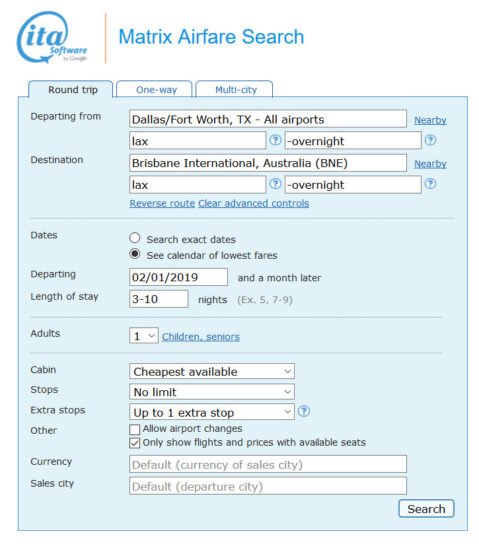
Task: Uncheck Only show flights with available seats
Action: click(x=135, y=443)
